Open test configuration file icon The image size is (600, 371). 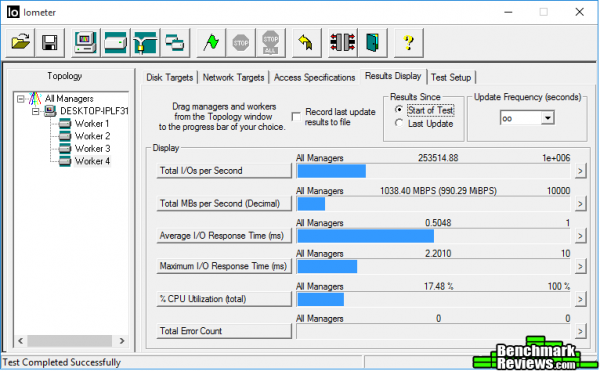(21, 42)
